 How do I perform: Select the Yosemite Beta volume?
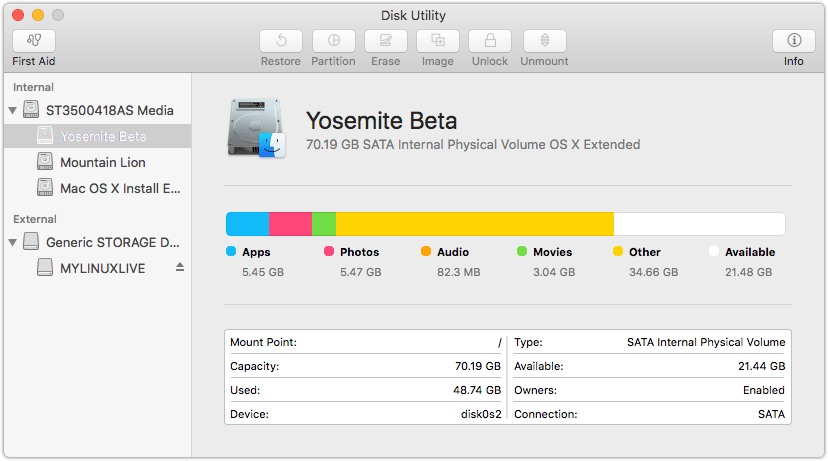[x=102, y=136]
